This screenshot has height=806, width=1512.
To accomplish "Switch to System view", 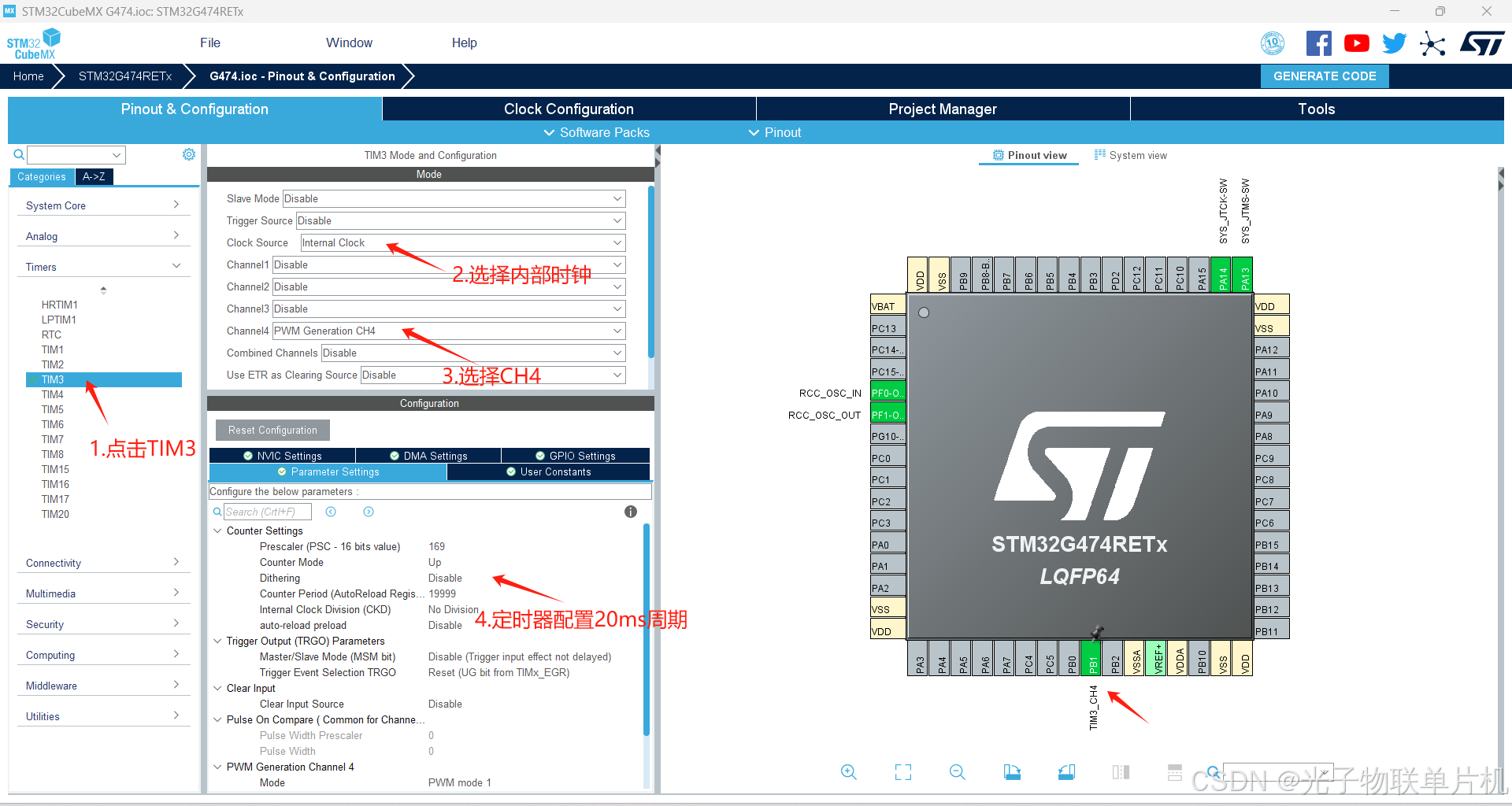I will 1131,155.
